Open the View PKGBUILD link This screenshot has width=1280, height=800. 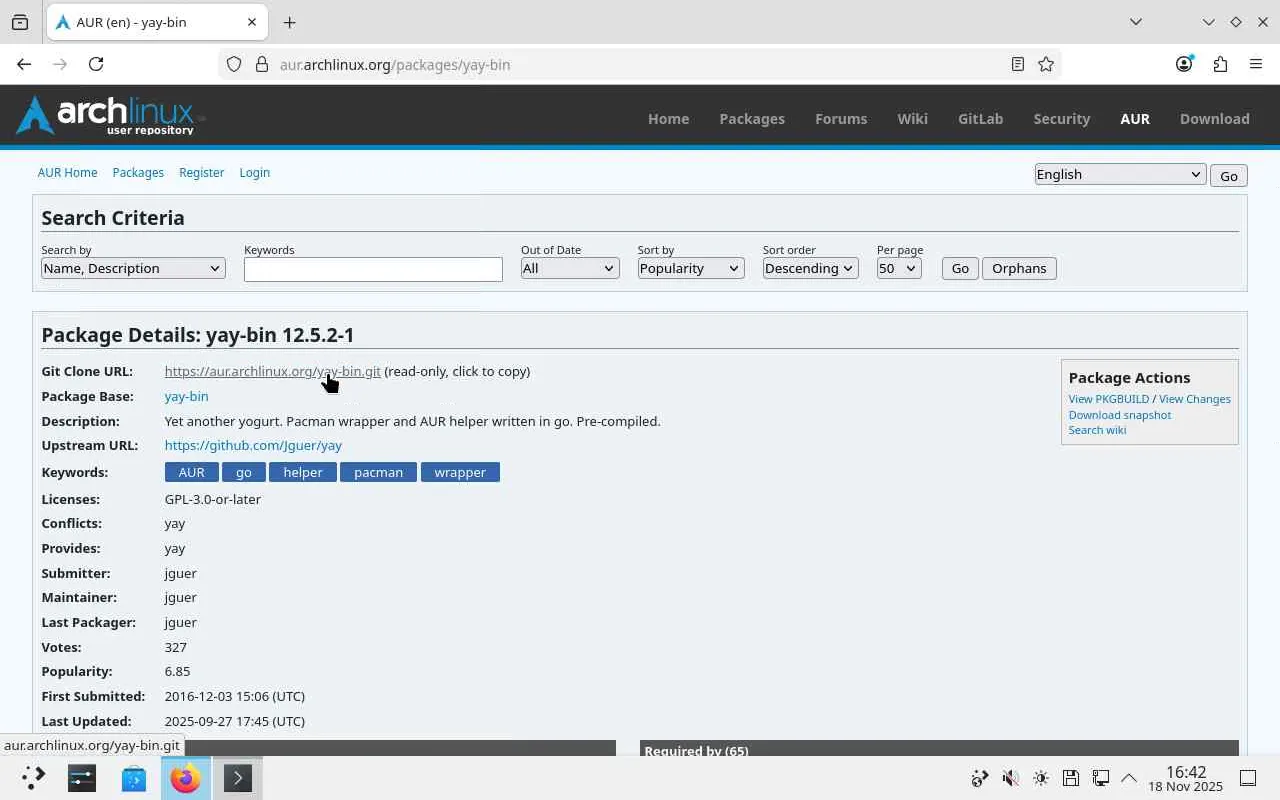click(x=1109, y=399)
